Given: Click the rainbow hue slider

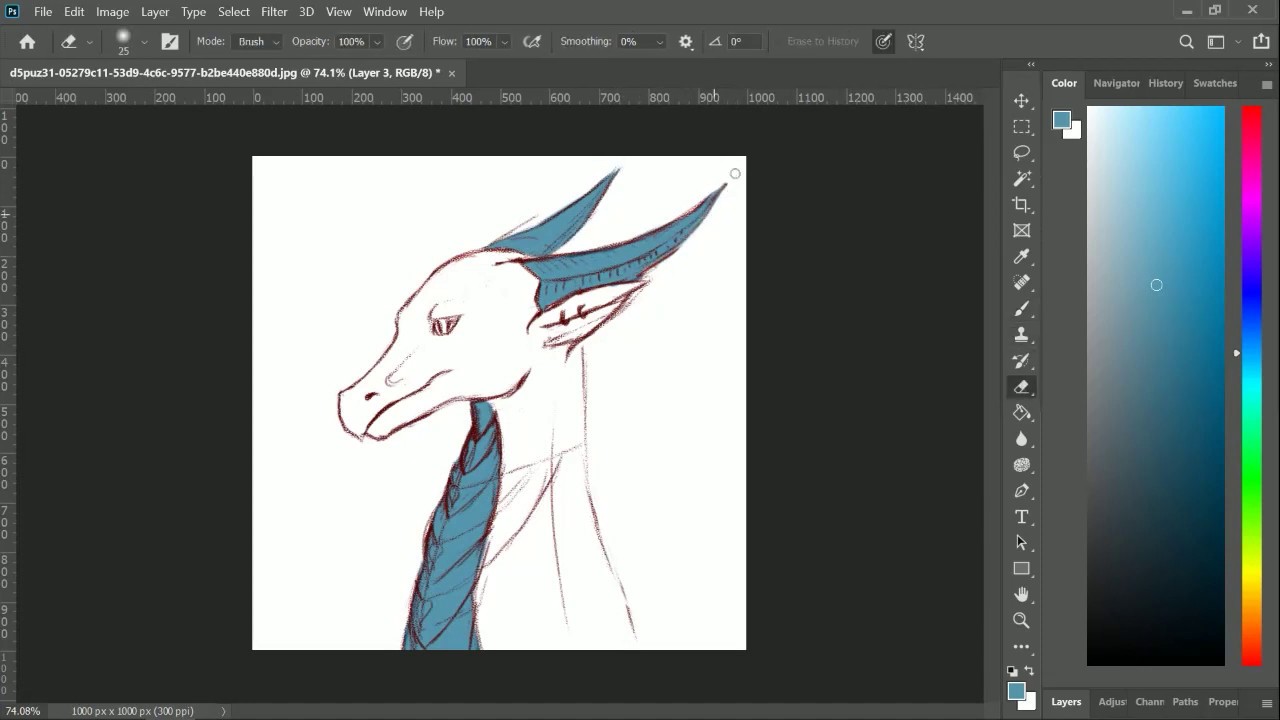Looking at the screenshot, I should 1252,385.
